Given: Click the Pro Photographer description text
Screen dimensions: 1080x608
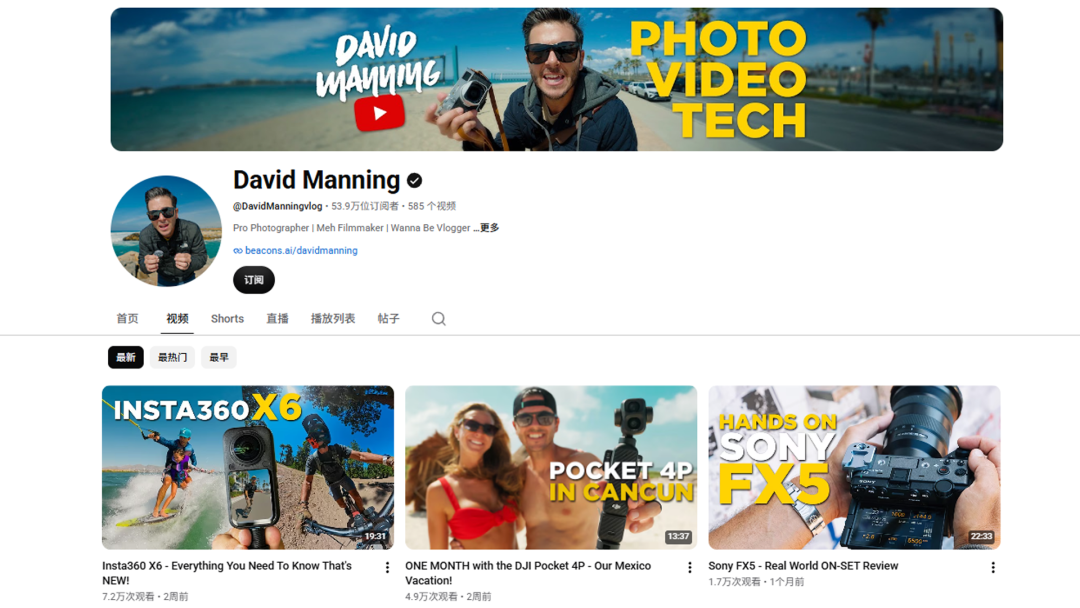Looking at the screenshot, I should pos(351,228).
